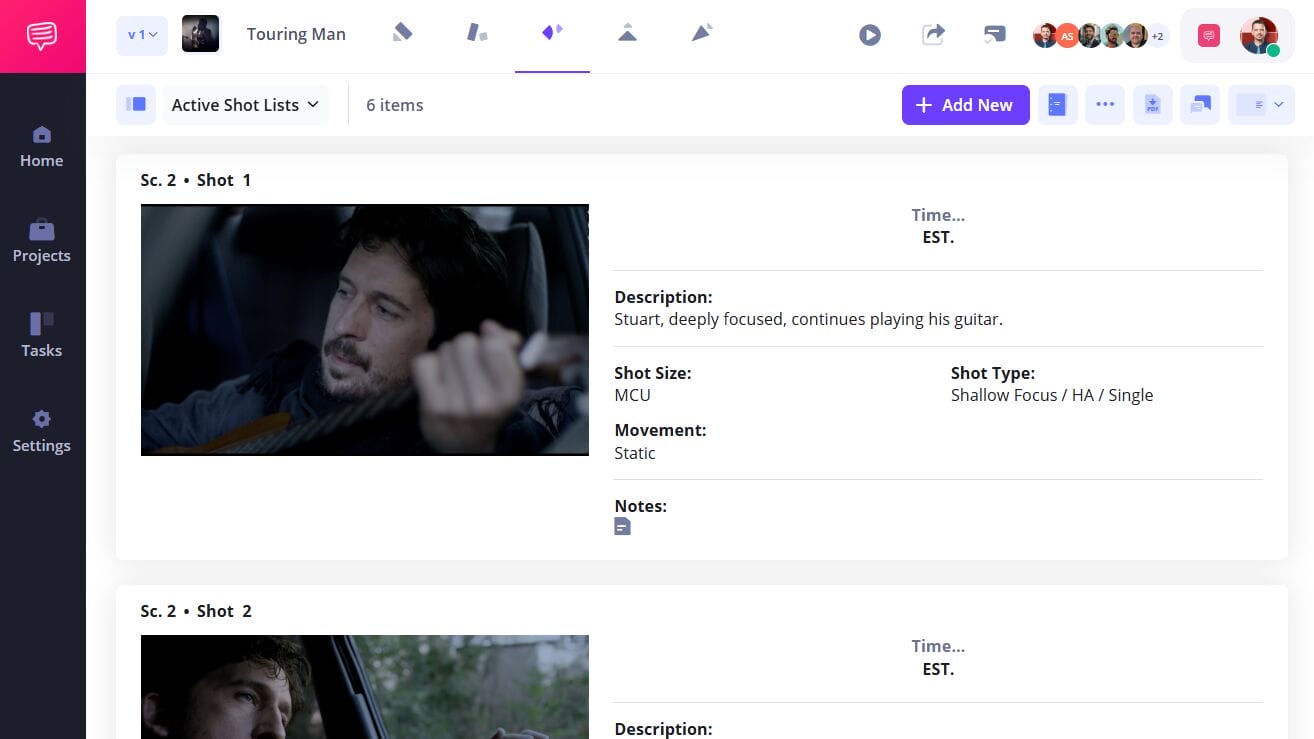1314x739 pixels.
Task: Click the Shot 1 guitar image thumbnail
Action: (x=365, y=330)
